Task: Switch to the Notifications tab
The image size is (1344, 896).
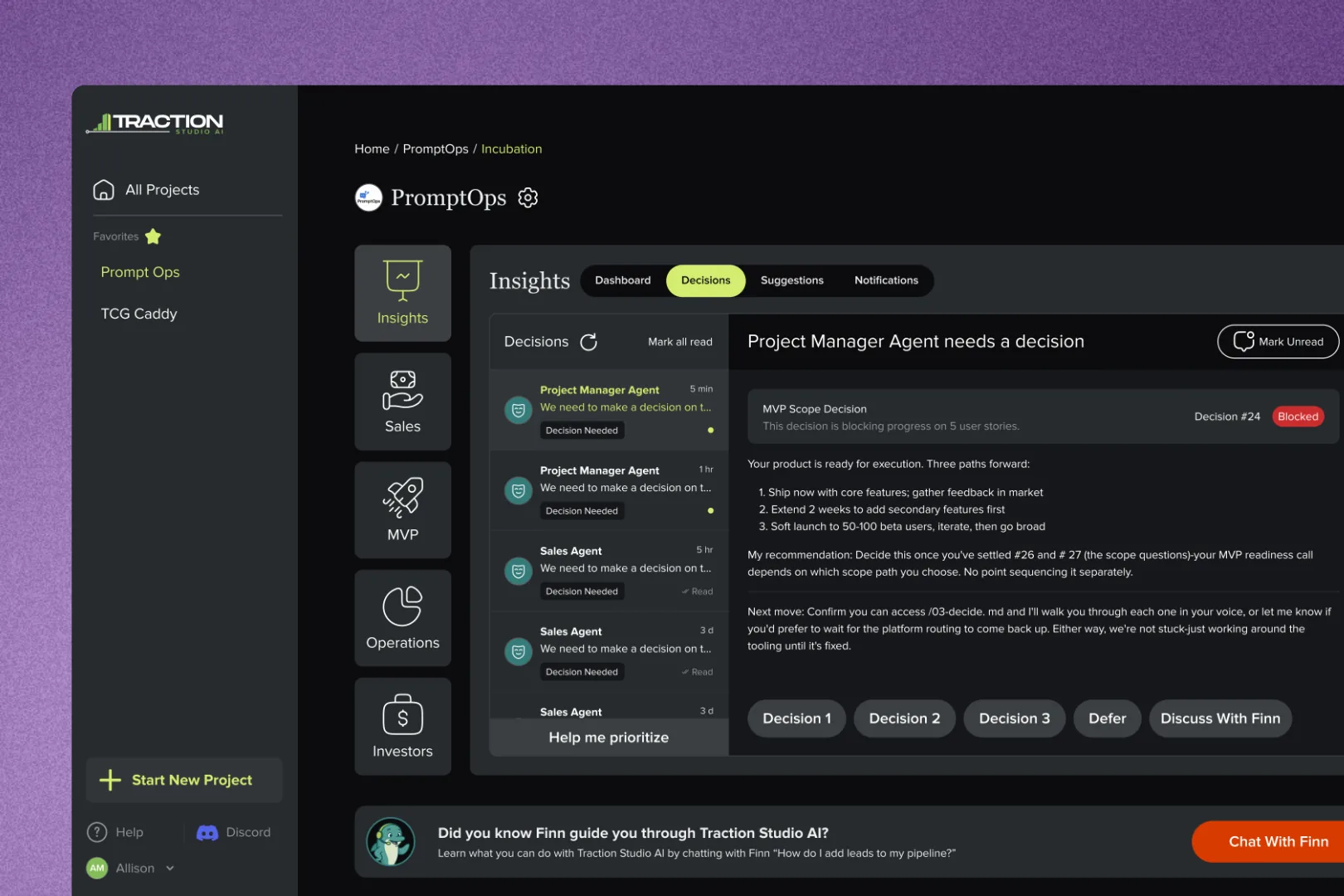Action: click(886, 280)
